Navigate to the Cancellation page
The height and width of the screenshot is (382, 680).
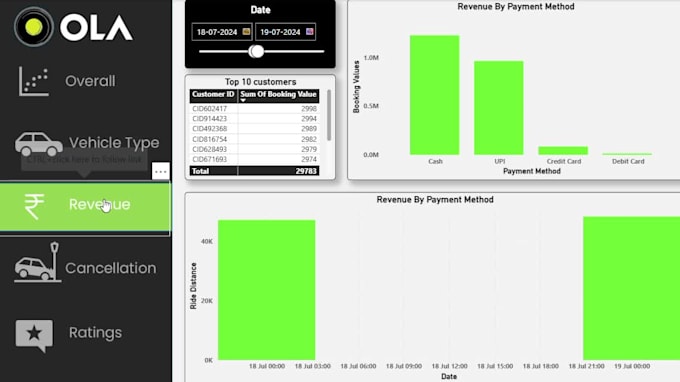point(111,268)
